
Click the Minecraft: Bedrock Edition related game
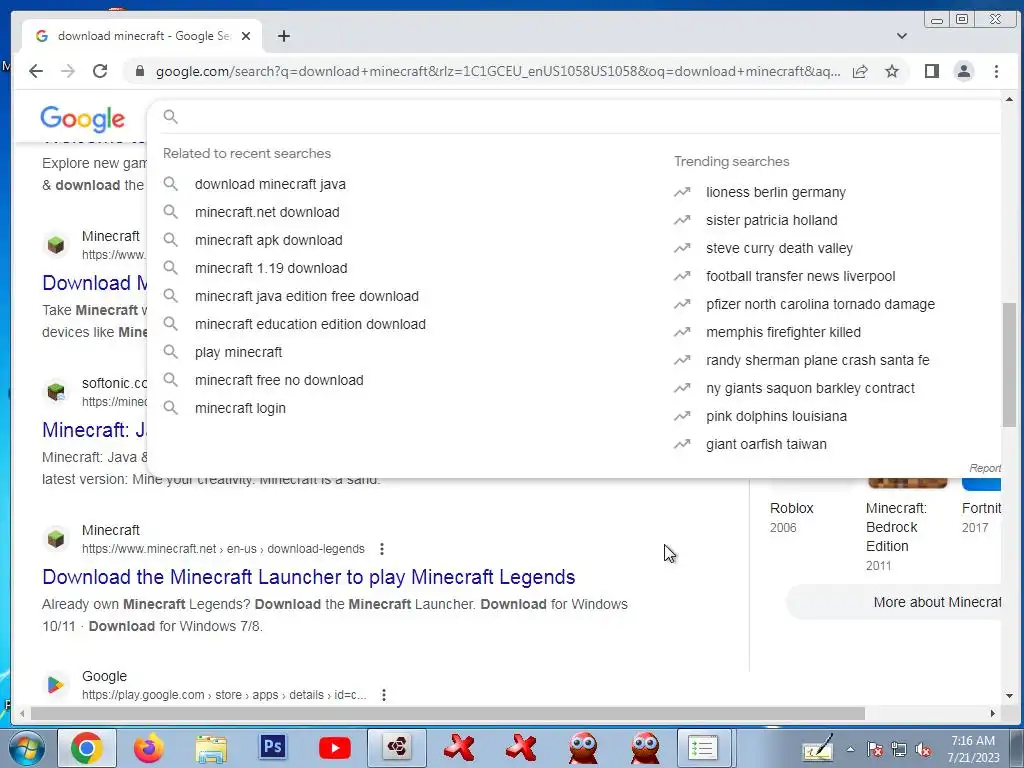pos(896,536)
